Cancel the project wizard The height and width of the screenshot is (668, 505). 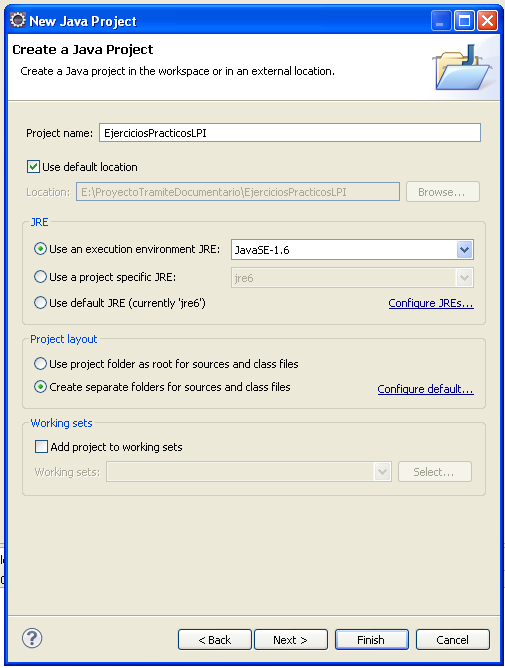453,639
